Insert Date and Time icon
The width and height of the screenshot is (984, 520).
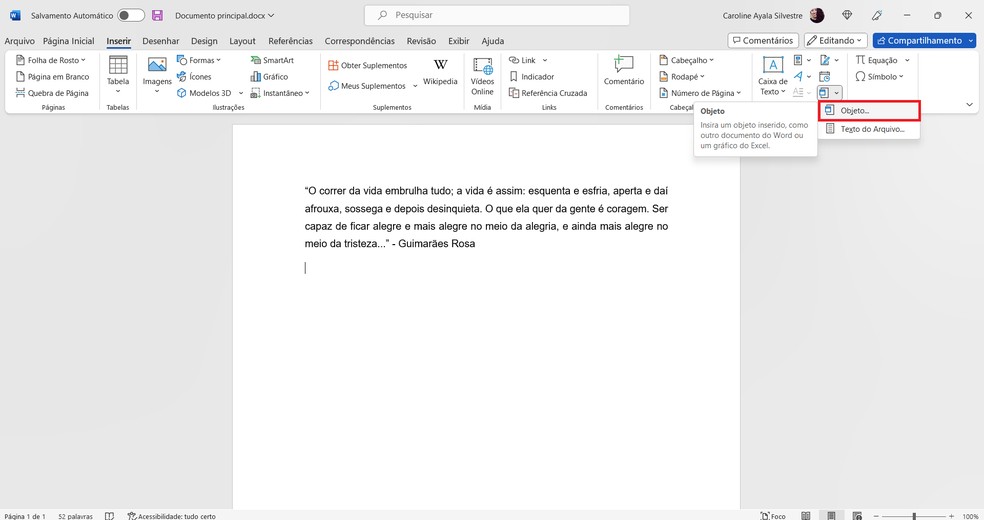click(825, 77)
